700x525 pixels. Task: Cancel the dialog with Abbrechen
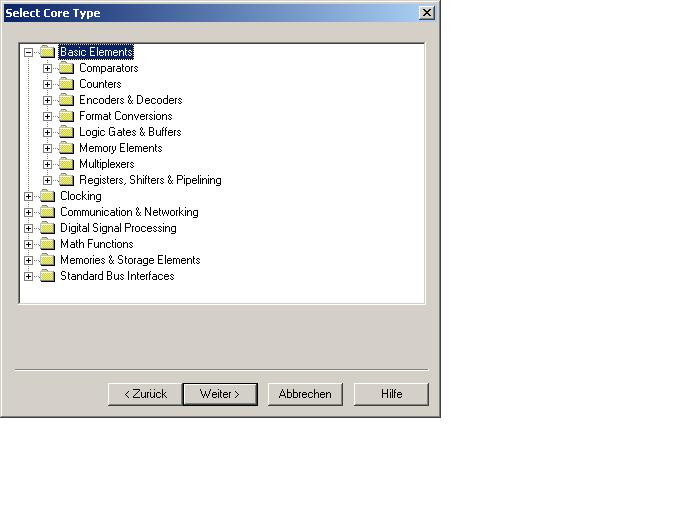pos(305,394)
